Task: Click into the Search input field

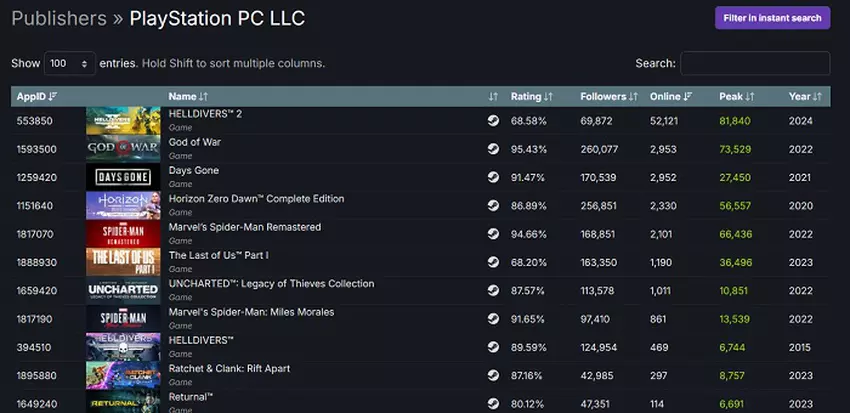Action: [x=755, y=63]
